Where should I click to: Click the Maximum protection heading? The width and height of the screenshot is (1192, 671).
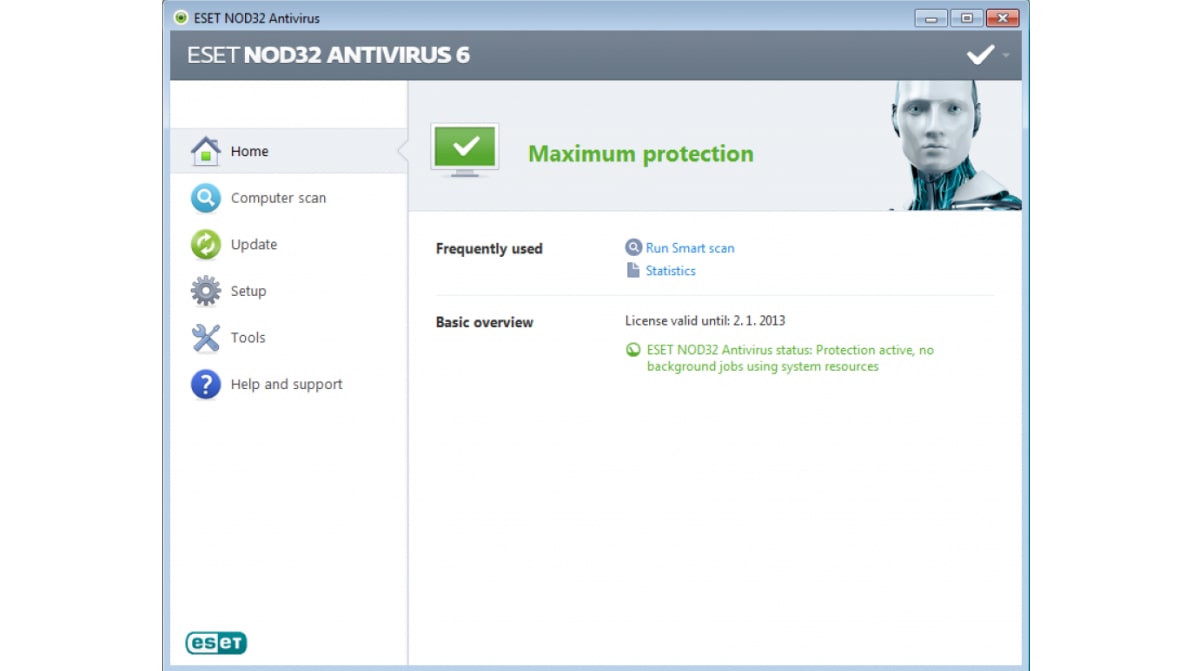click(x=641, y=154)
